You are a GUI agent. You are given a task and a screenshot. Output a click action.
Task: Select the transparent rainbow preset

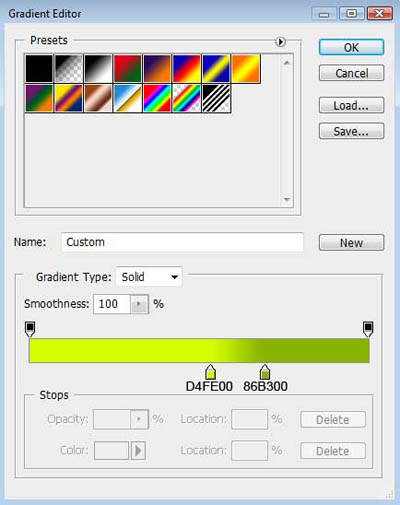[186, 98]
